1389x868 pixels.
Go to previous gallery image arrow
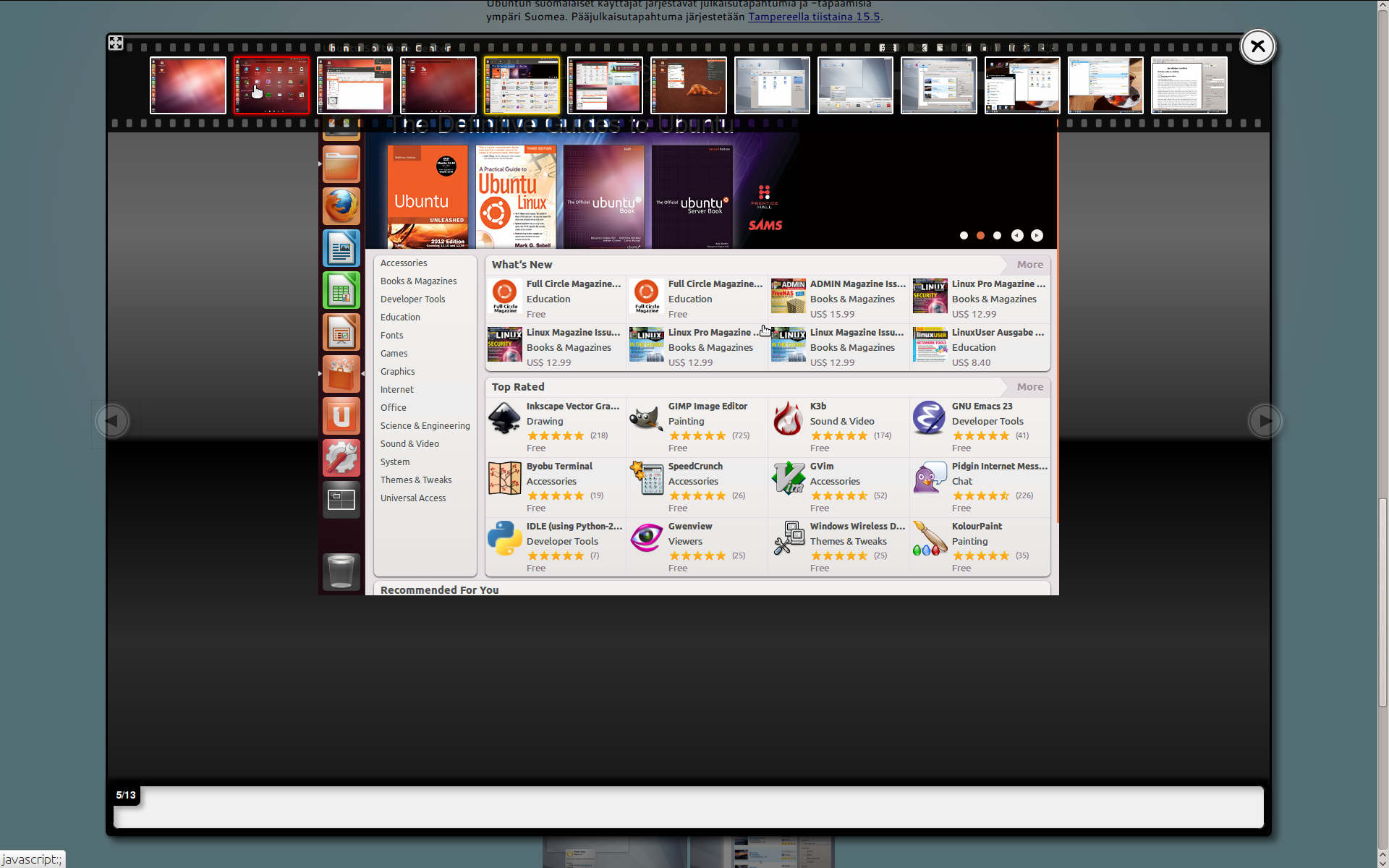coord(112,421)
